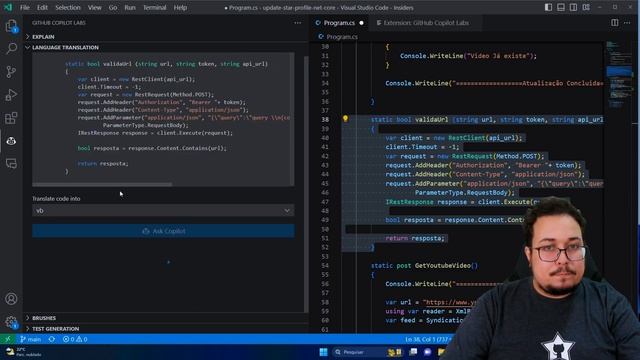Screen dimensions: 640x360
Task: Click the 'Translate code into' label
Action: point(56,199)
